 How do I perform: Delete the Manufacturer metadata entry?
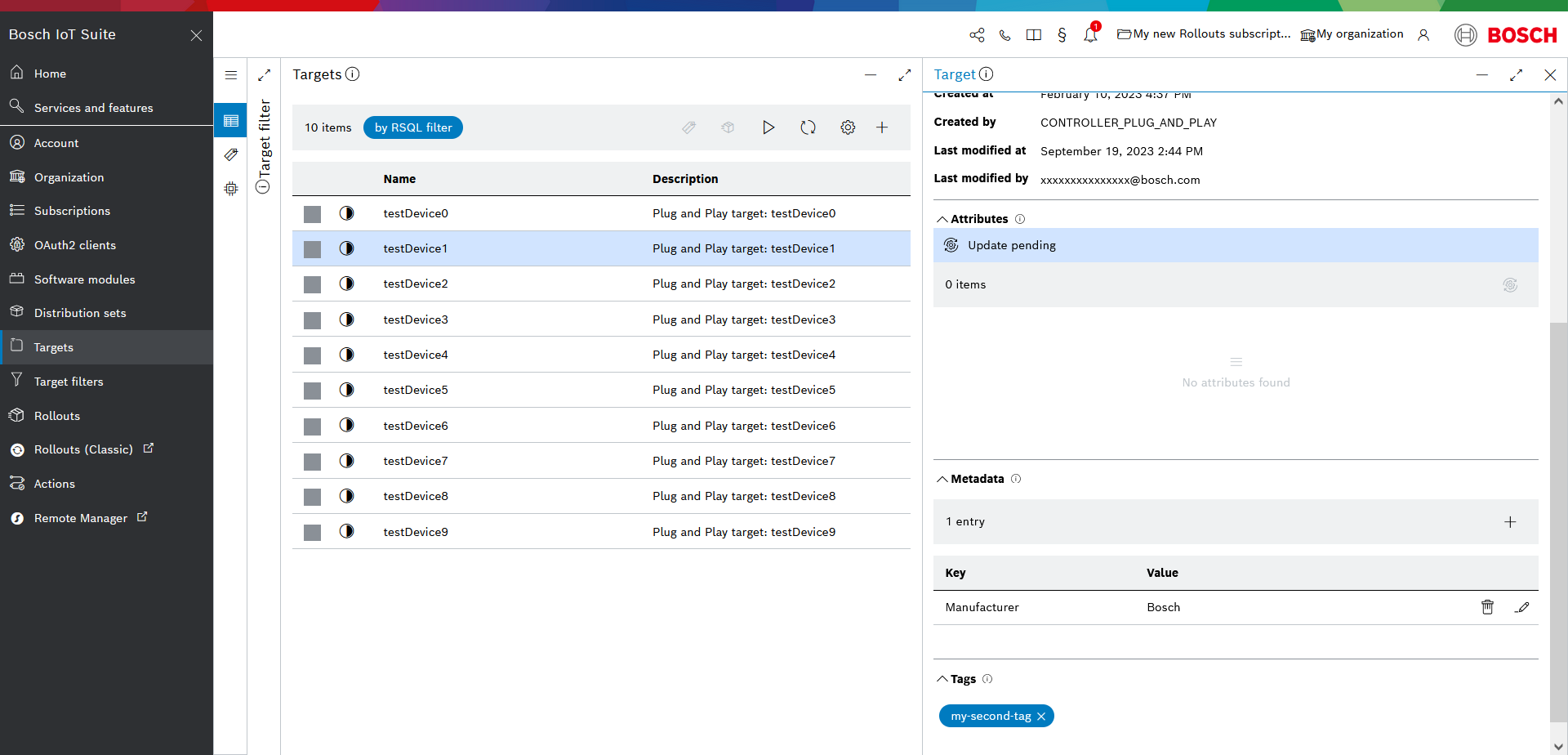coord(1487,607)
